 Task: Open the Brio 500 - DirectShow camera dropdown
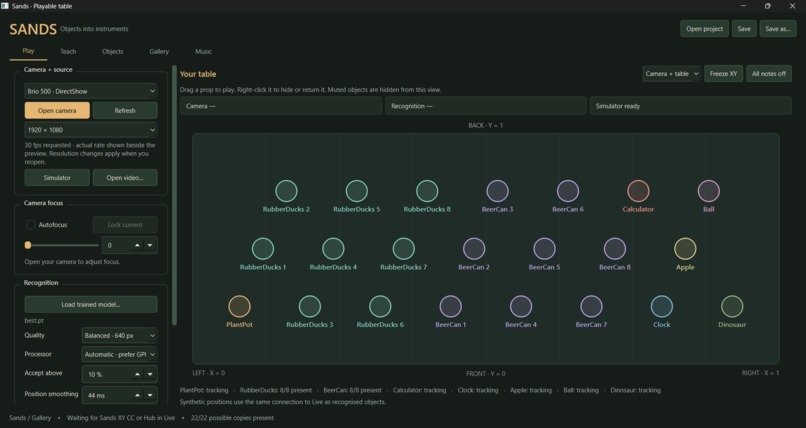[x=91, y=91]
